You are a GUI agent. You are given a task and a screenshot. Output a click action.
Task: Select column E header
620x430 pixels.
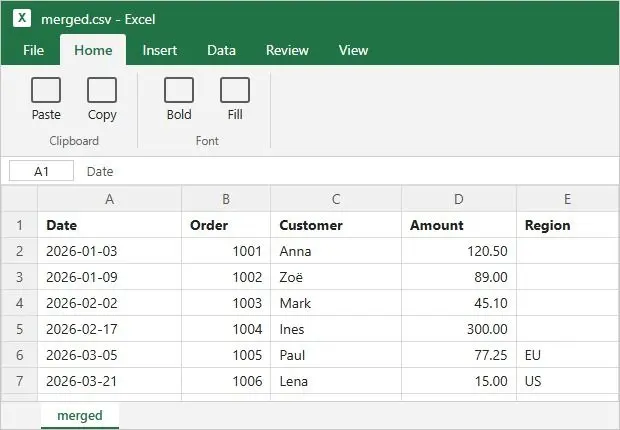[x=568, y=199]
